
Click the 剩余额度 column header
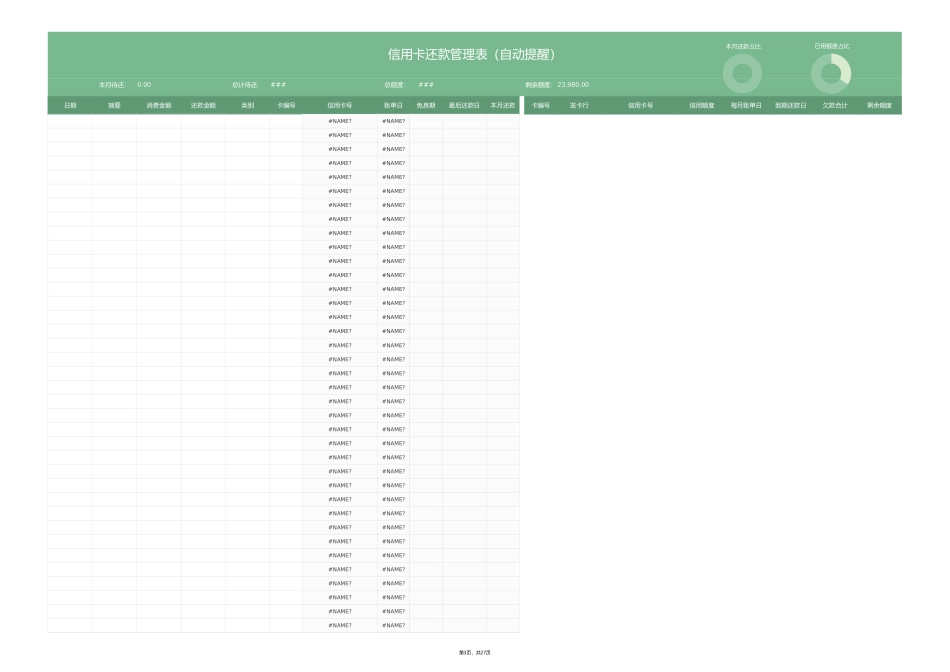(879, 105)
